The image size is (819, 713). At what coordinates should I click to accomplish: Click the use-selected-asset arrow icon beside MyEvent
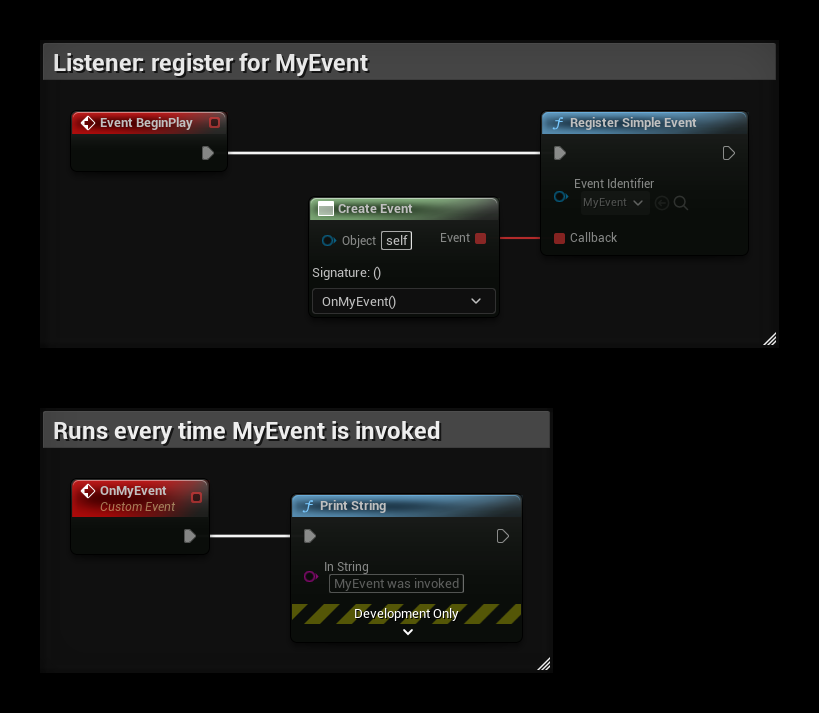[x=662, y=203]
